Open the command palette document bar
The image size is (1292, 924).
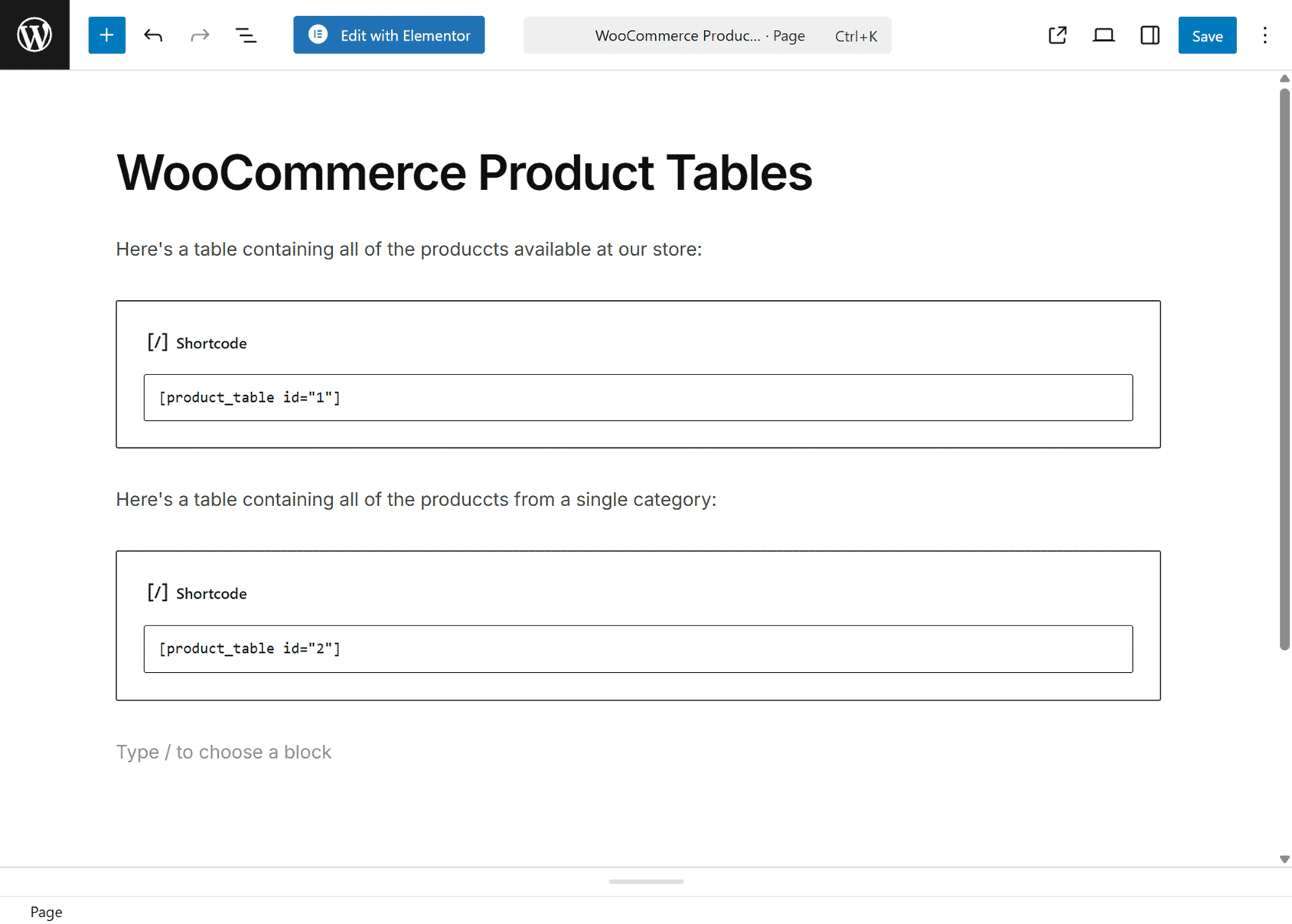click(x=707, y=35)
